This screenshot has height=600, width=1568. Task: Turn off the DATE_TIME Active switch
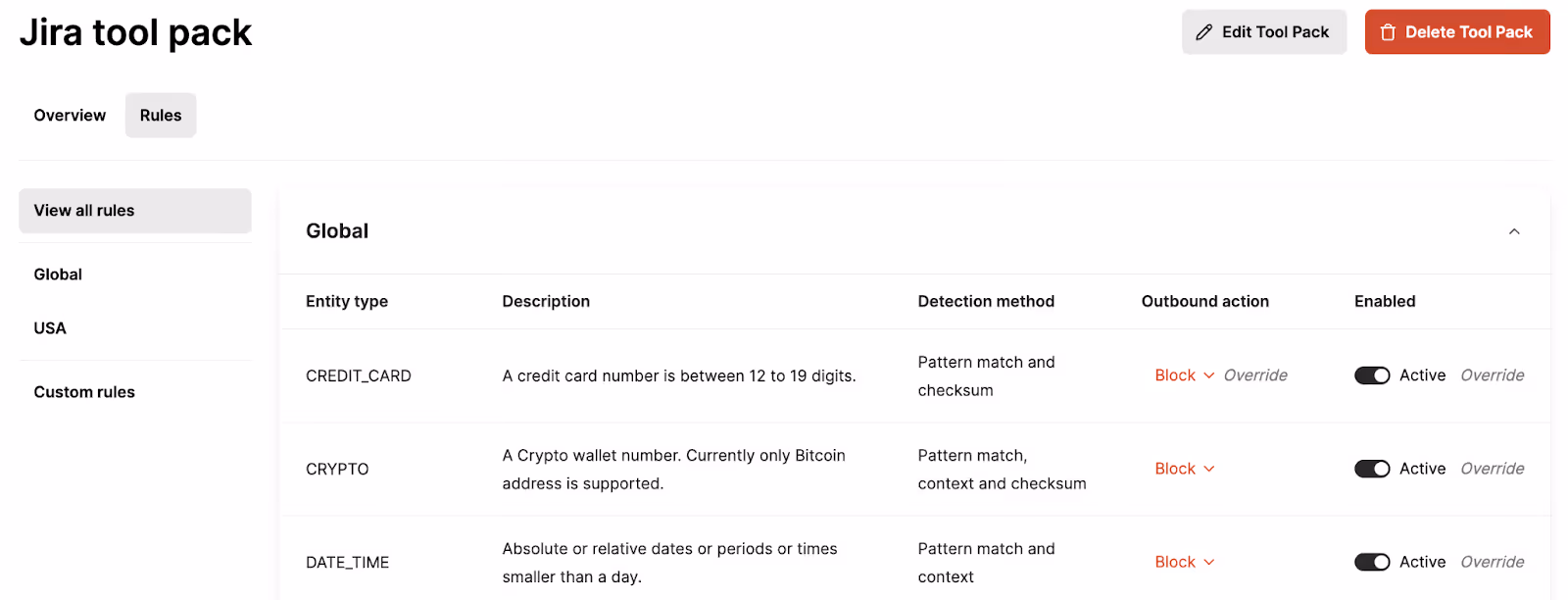1372,562
